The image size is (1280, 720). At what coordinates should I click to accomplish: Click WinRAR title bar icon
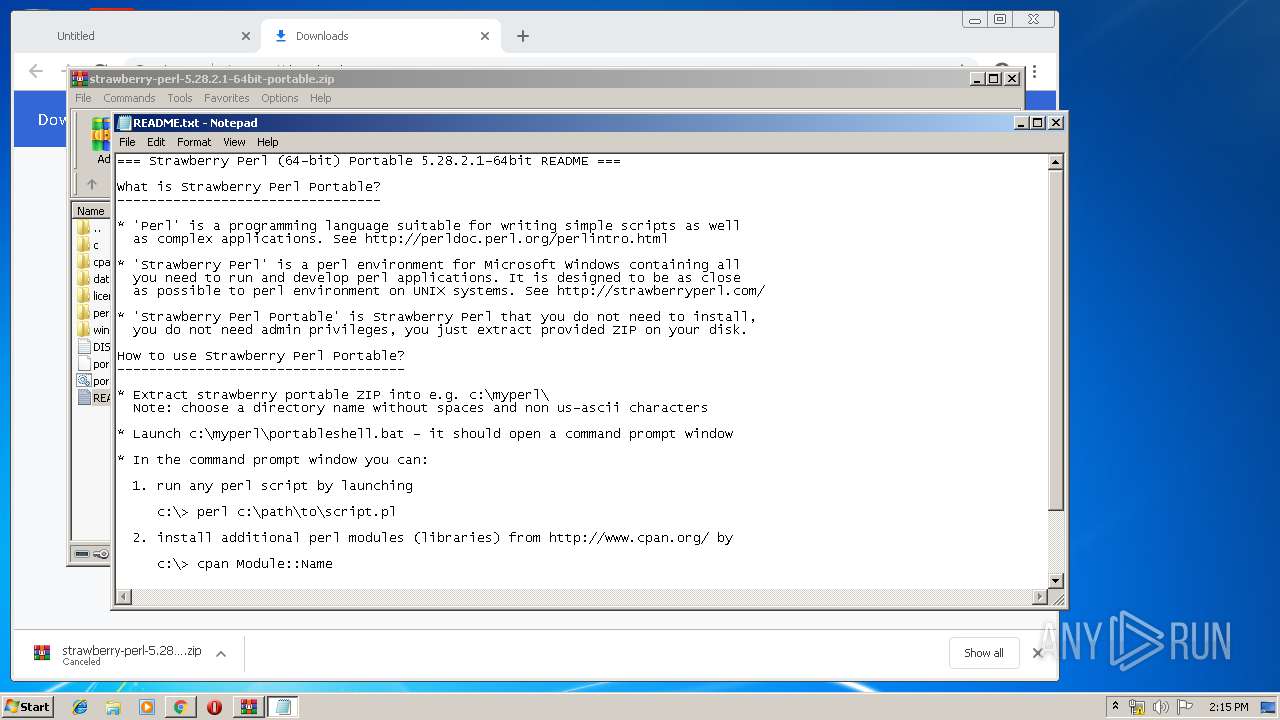coord(80,79)
